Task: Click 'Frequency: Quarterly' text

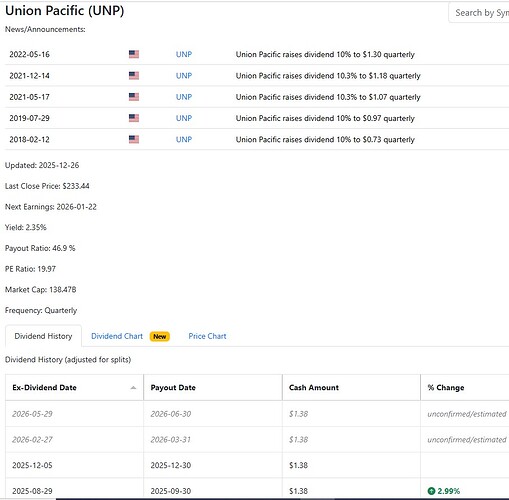Action: (41, 310)
